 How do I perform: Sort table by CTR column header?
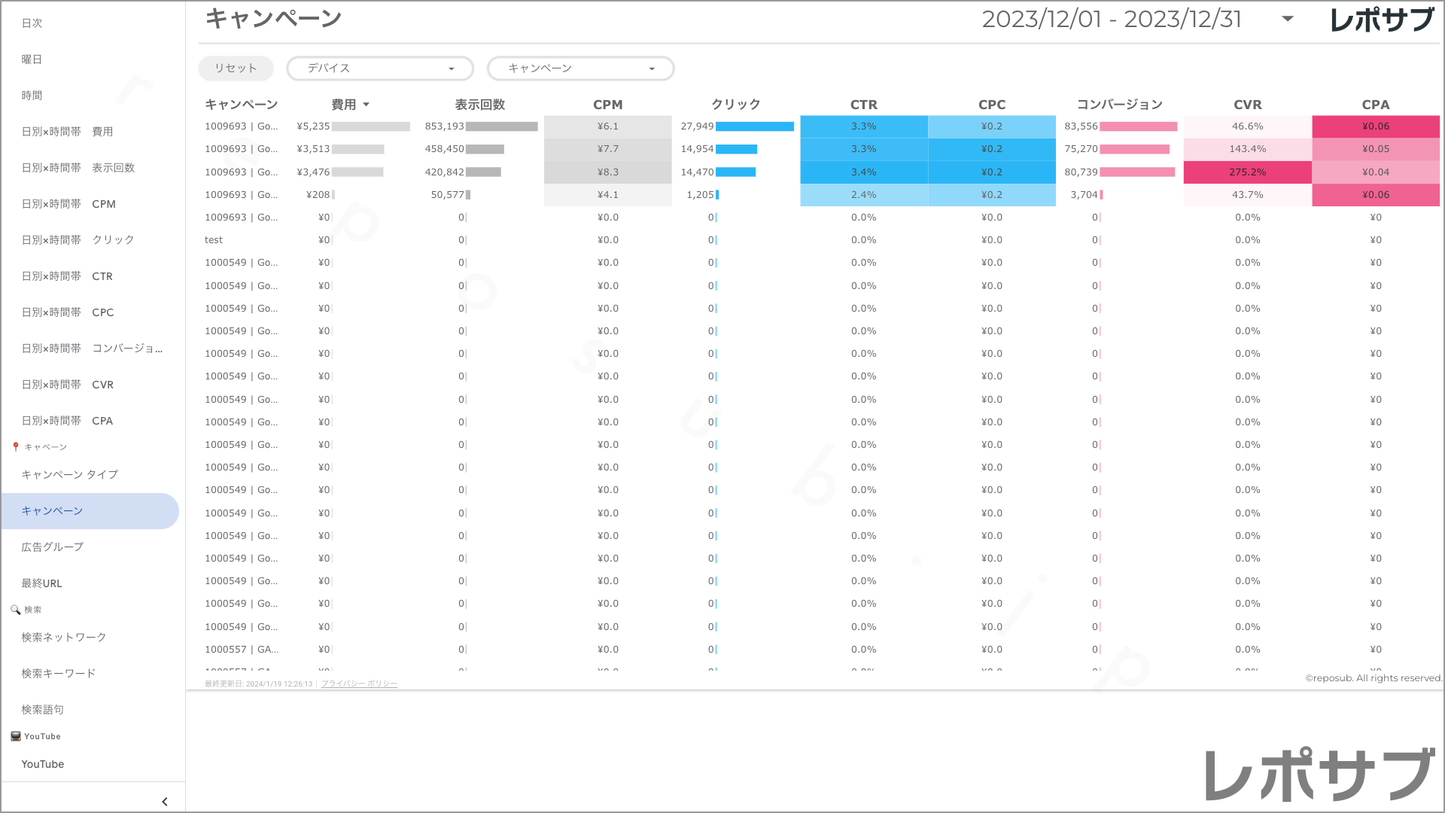pos(863,104)
